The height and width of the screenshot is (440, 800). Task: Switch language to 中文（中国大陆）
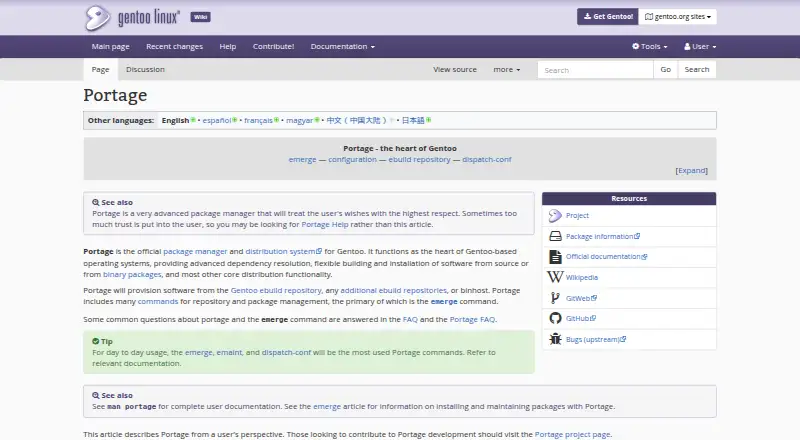click(x=357, y=120)
